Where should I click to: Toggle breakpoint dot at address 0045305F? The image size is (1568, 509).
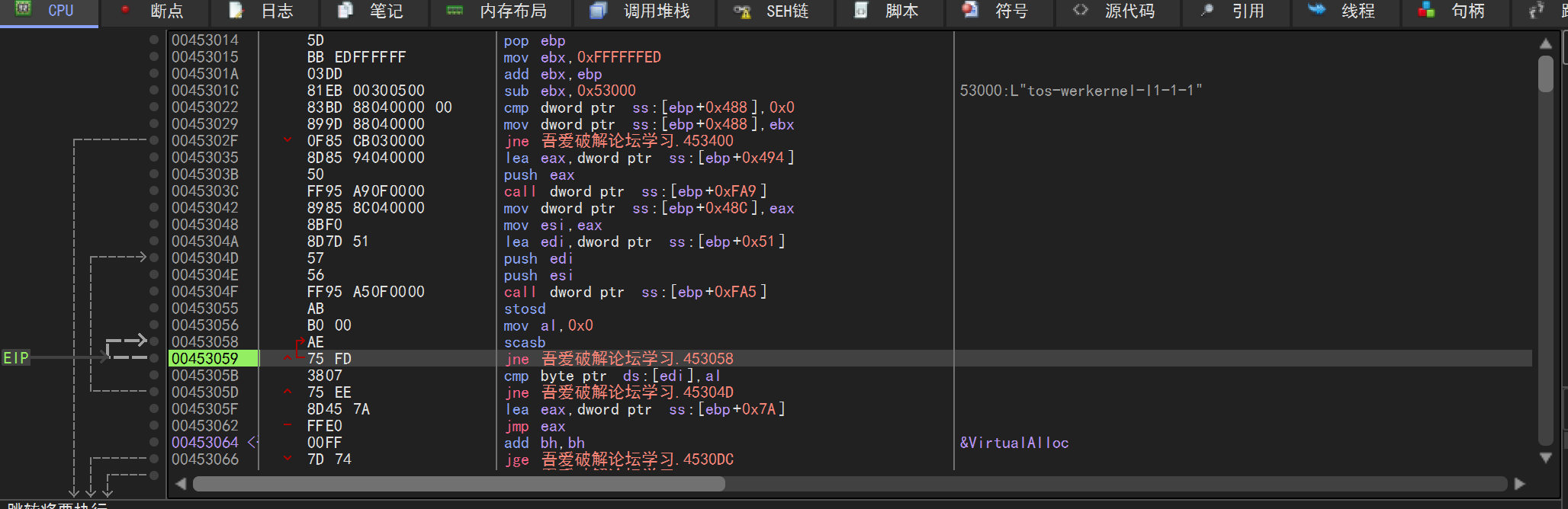(154, 408)
